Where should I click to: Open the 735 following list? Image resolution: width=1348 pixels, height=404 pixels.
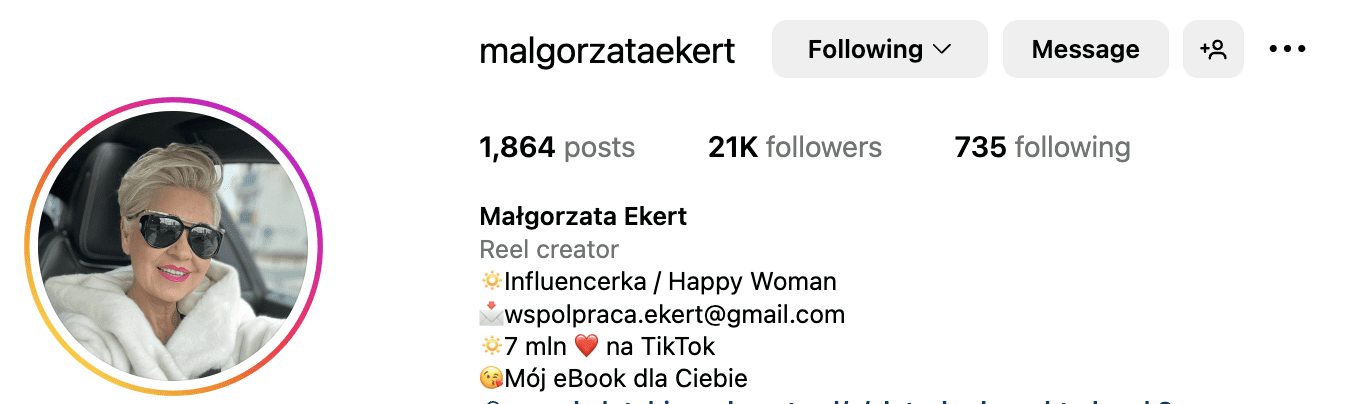tap(1042, 148)
